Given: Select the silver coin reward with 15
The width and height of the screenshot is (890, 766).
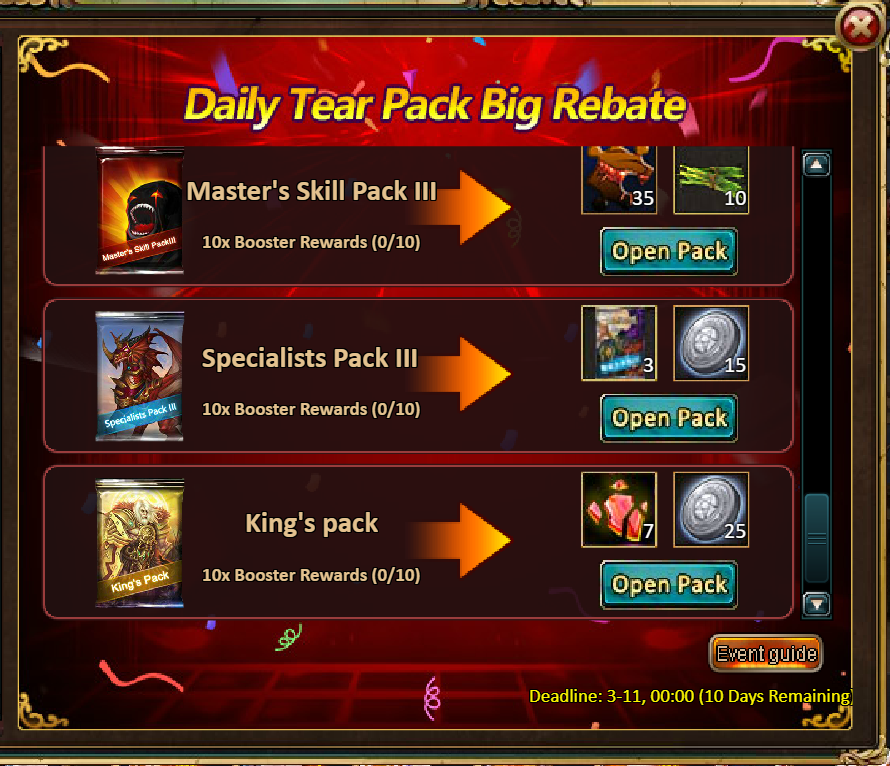Looking at the screenshot, I should click(711, 343).
